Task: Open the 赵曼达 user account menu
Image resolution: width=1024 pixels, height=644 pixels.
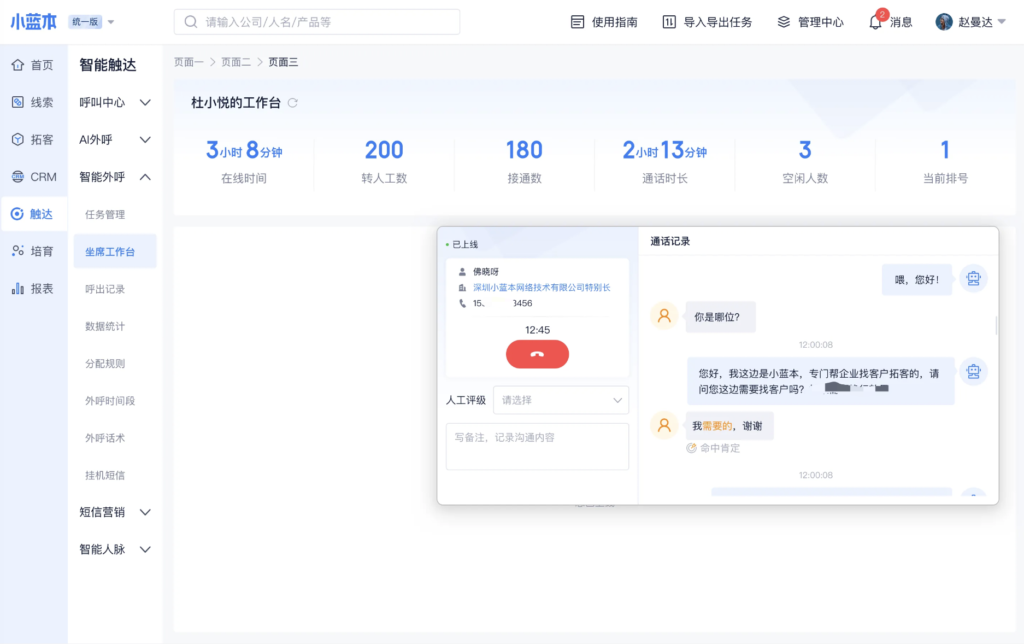Action: click(x=970, y=22)
